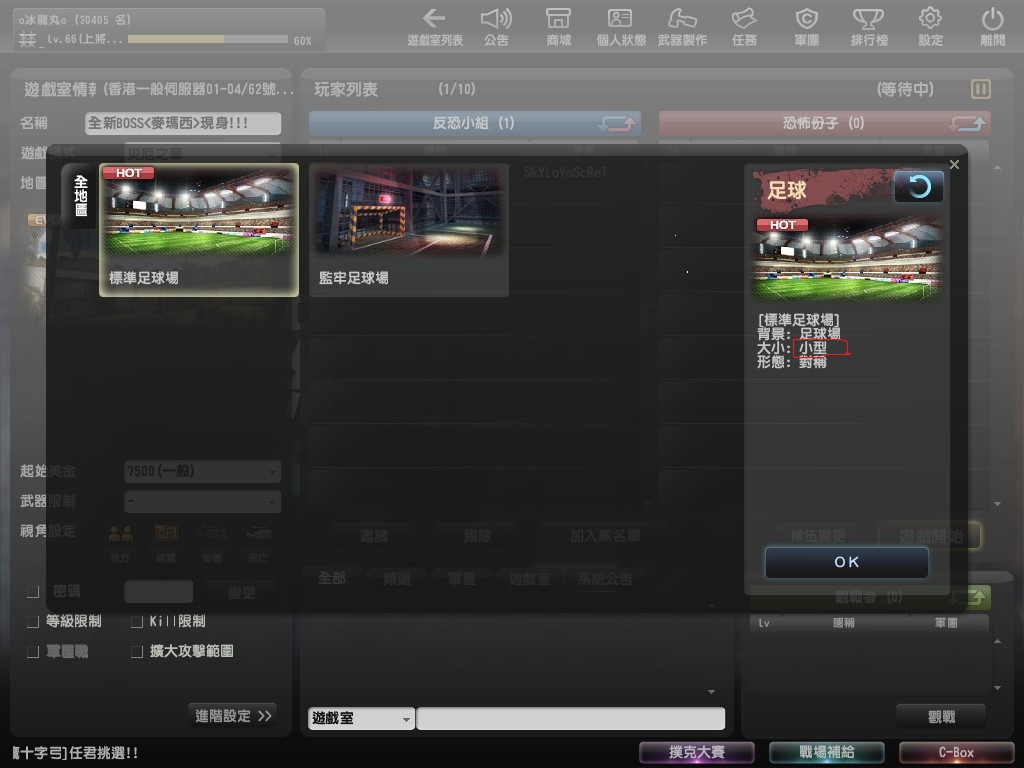Open the 武器製作 weapon crafting icon

(682, 20)
